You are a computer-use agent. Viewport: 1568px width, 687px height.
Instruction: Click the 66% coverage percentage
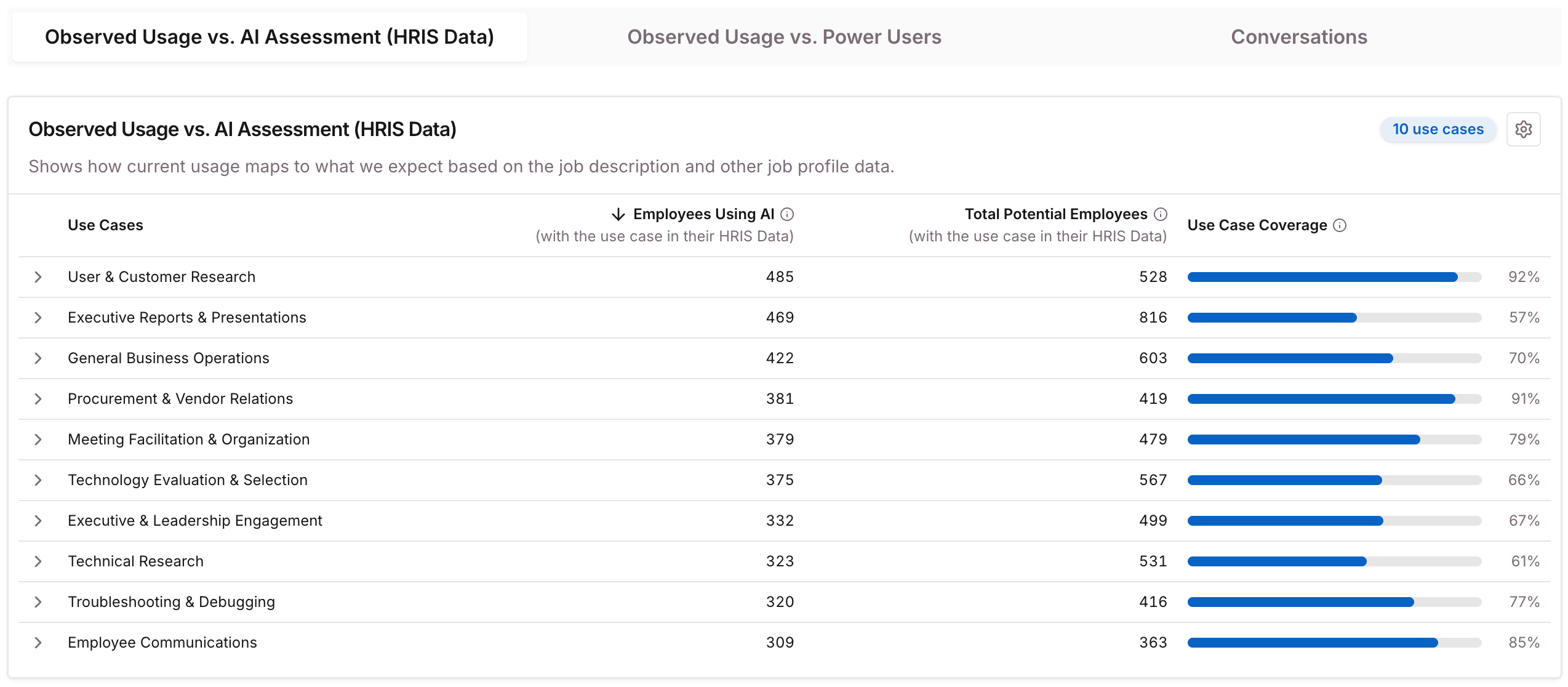(1524, 480)
